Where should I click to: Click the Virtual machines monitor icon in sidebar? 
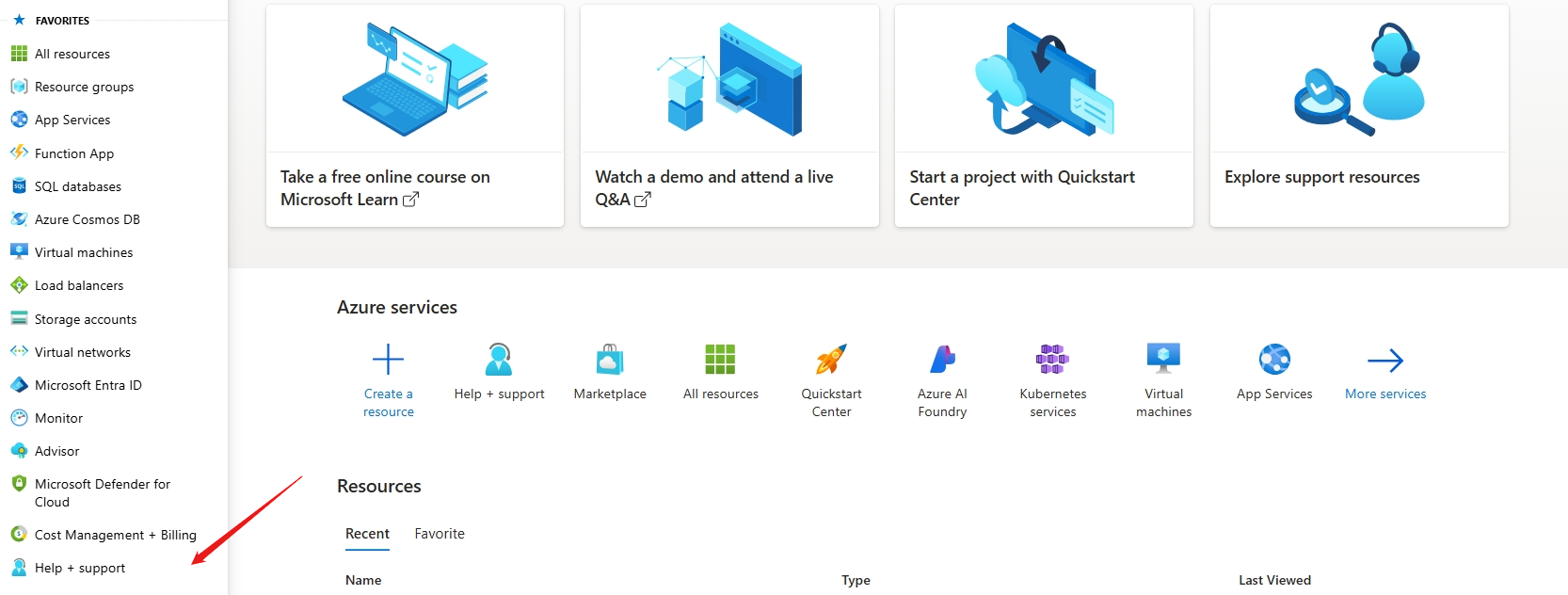pos(19,251)
